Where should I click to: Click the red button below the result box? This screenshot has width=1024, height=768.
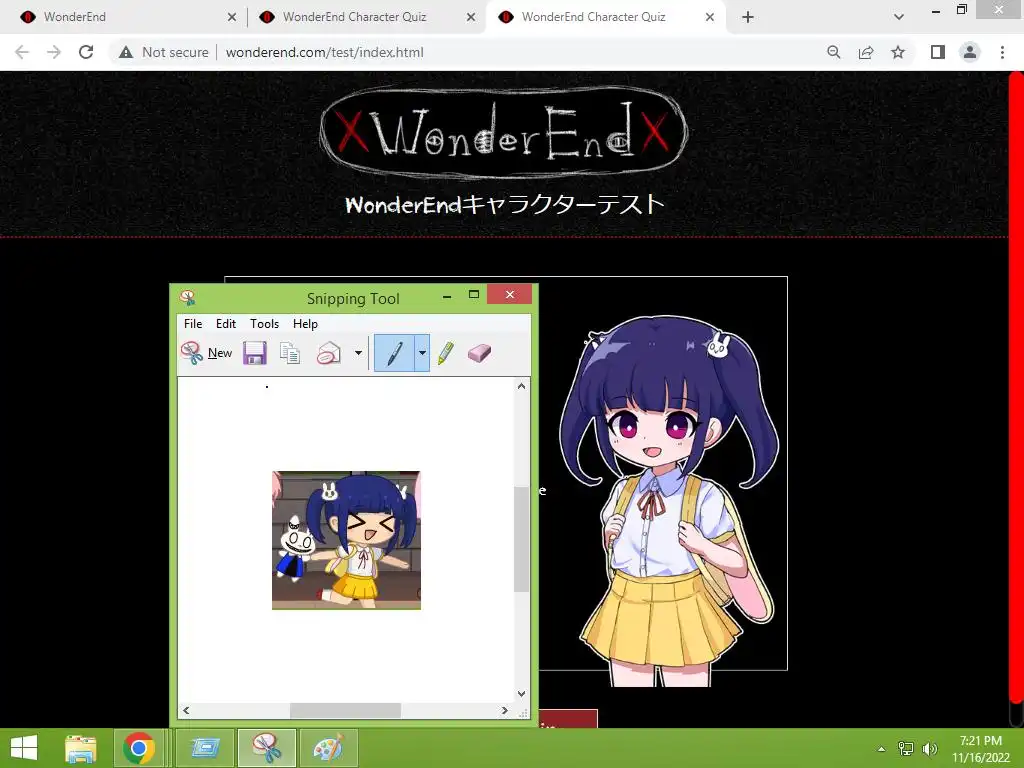568,718
